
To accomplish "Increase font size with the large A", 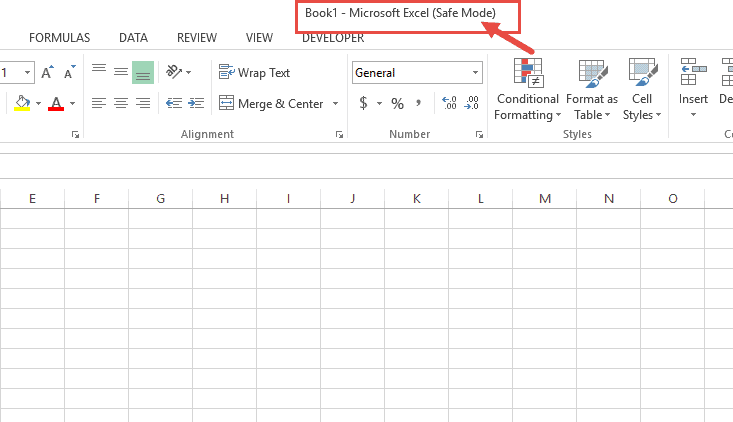I will [47, 72].
